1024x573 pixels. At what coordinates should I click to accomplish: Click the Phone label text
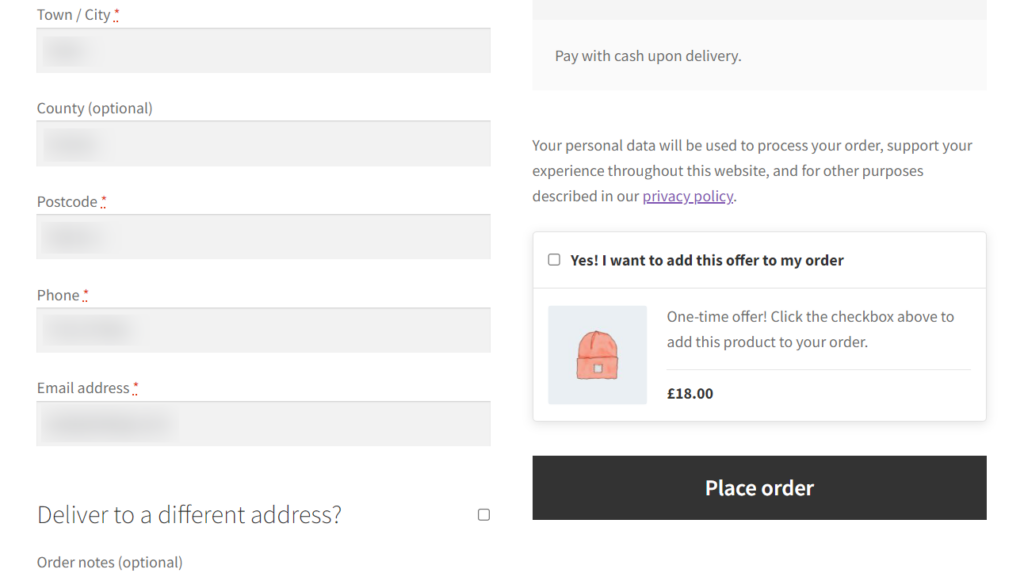tap(58, 295)
